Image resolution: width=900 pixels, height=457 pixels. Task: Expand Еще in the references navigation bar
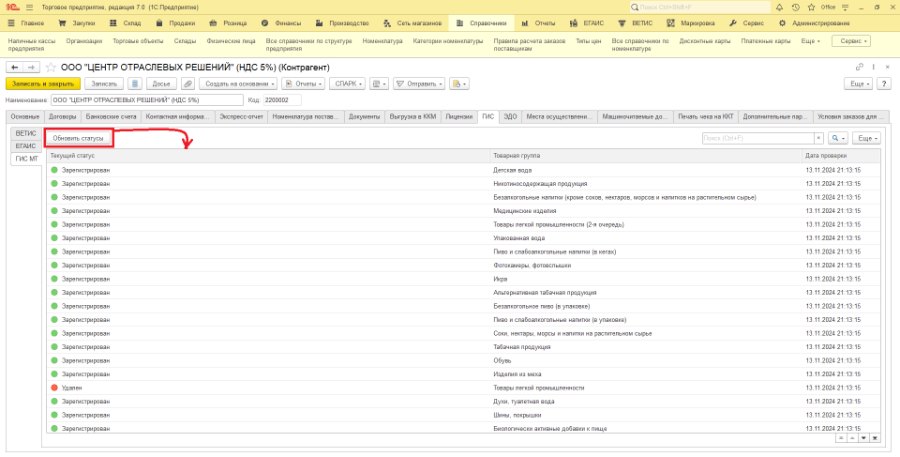810,41
